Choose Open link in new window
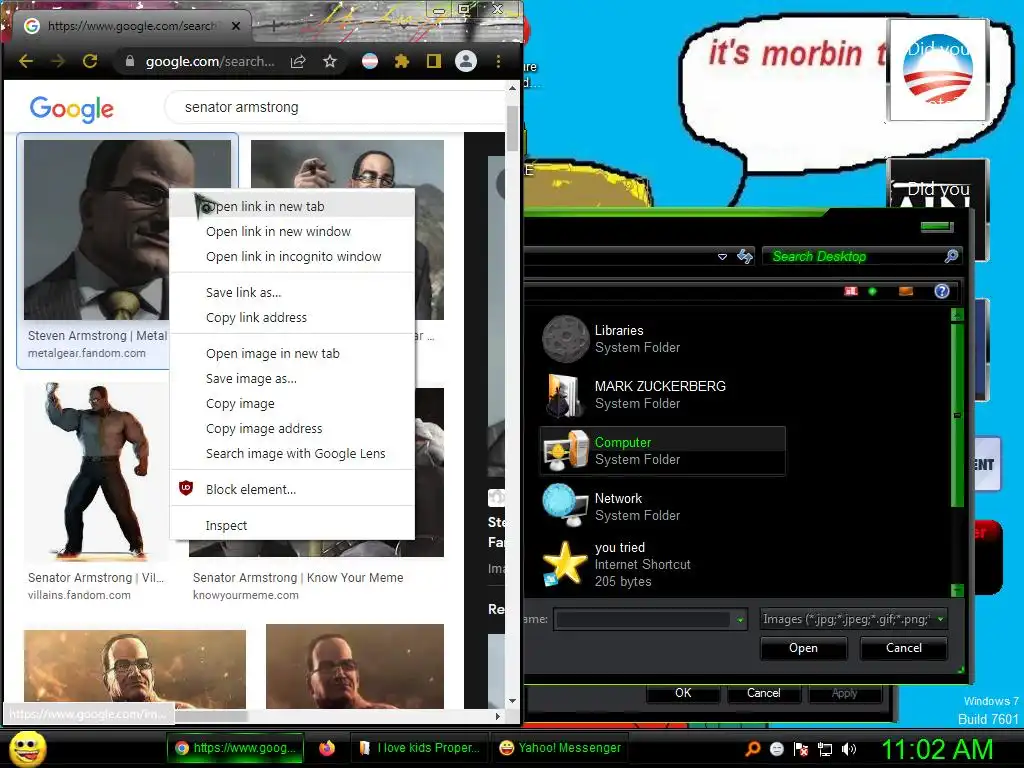The height and width of the screenshot is (768, 1024). (292, 232)
